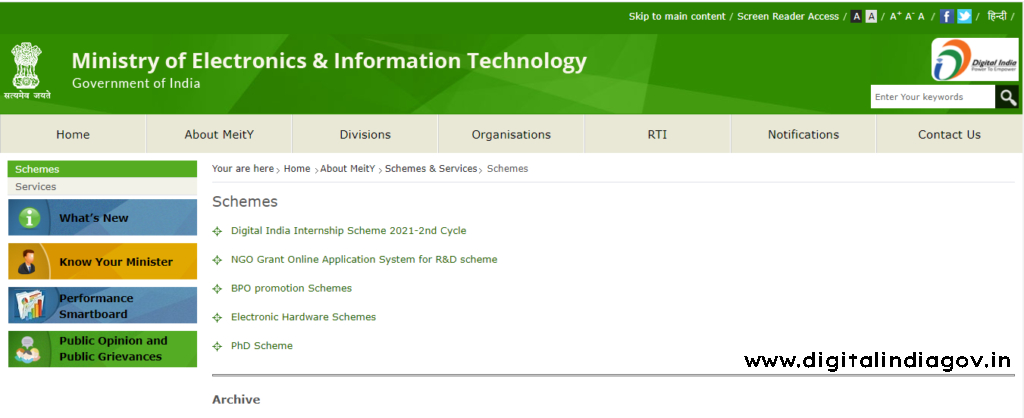Viewport: 1024px width, 418px height.
Task: Click the Archive heading
Action: [236, 399]
